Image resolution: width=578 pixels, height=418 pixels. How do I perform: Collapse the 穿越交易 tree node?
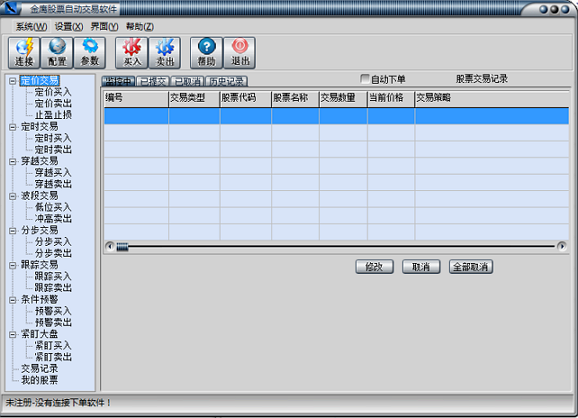13,161
